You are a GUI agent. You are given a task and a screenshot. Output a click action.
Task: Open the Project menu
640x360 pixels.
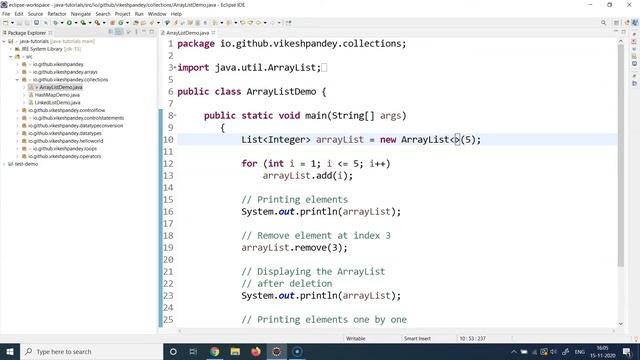tap(122, 14)
